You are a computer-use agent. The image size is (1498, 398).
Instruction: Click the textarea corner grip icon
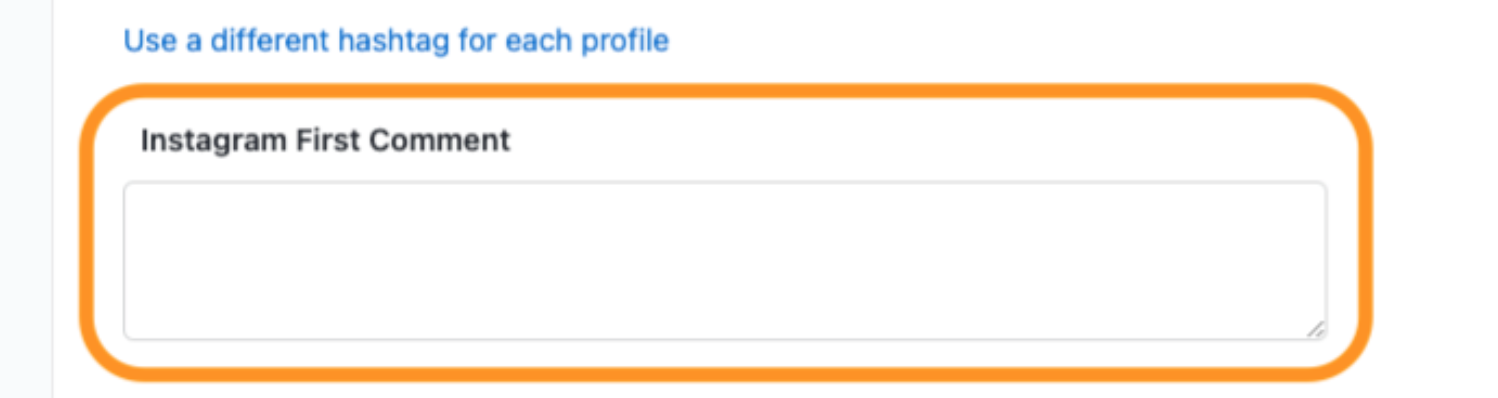1315,328
